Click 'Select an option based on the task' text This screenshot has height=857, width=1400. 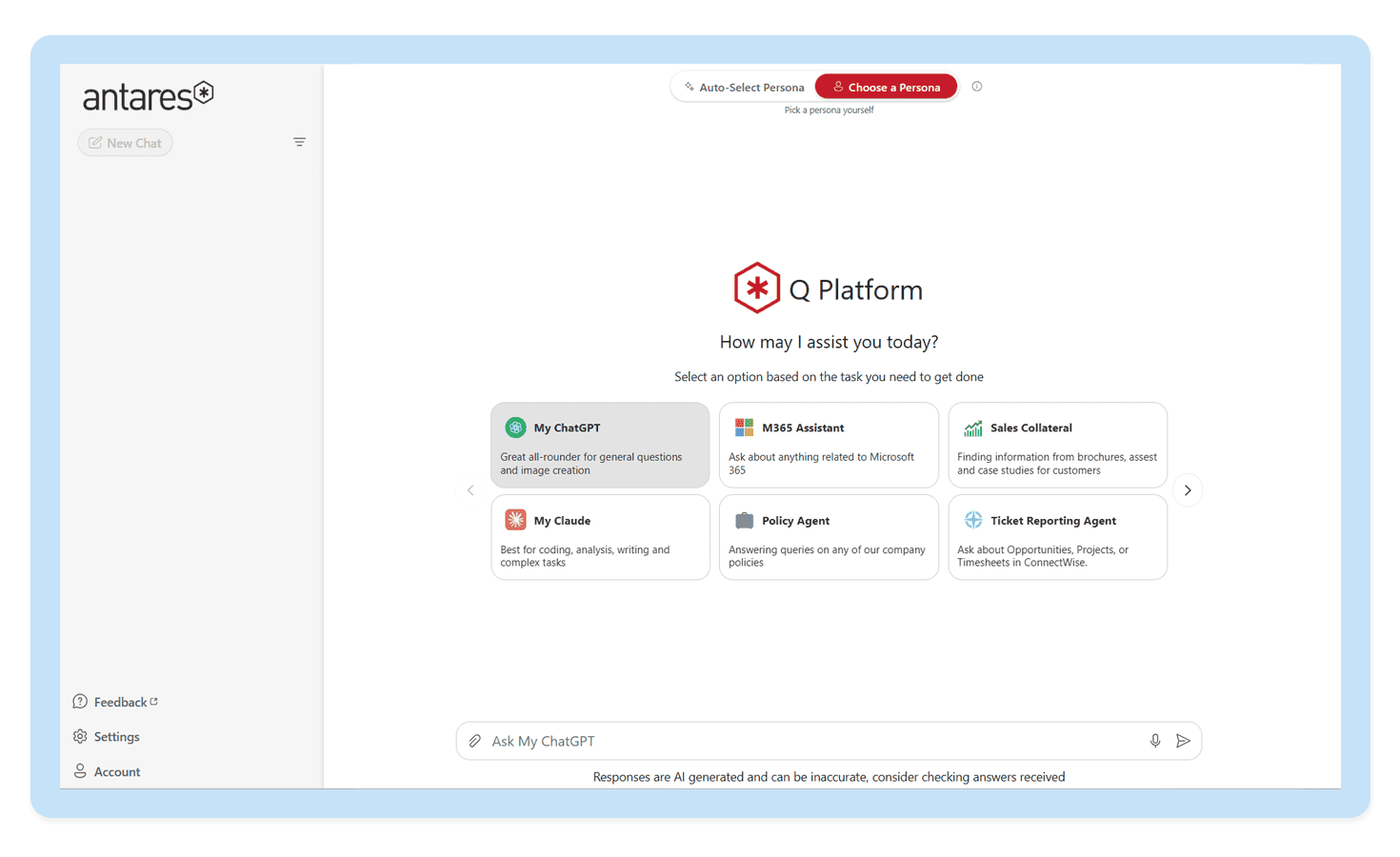[x=829, y=377]
